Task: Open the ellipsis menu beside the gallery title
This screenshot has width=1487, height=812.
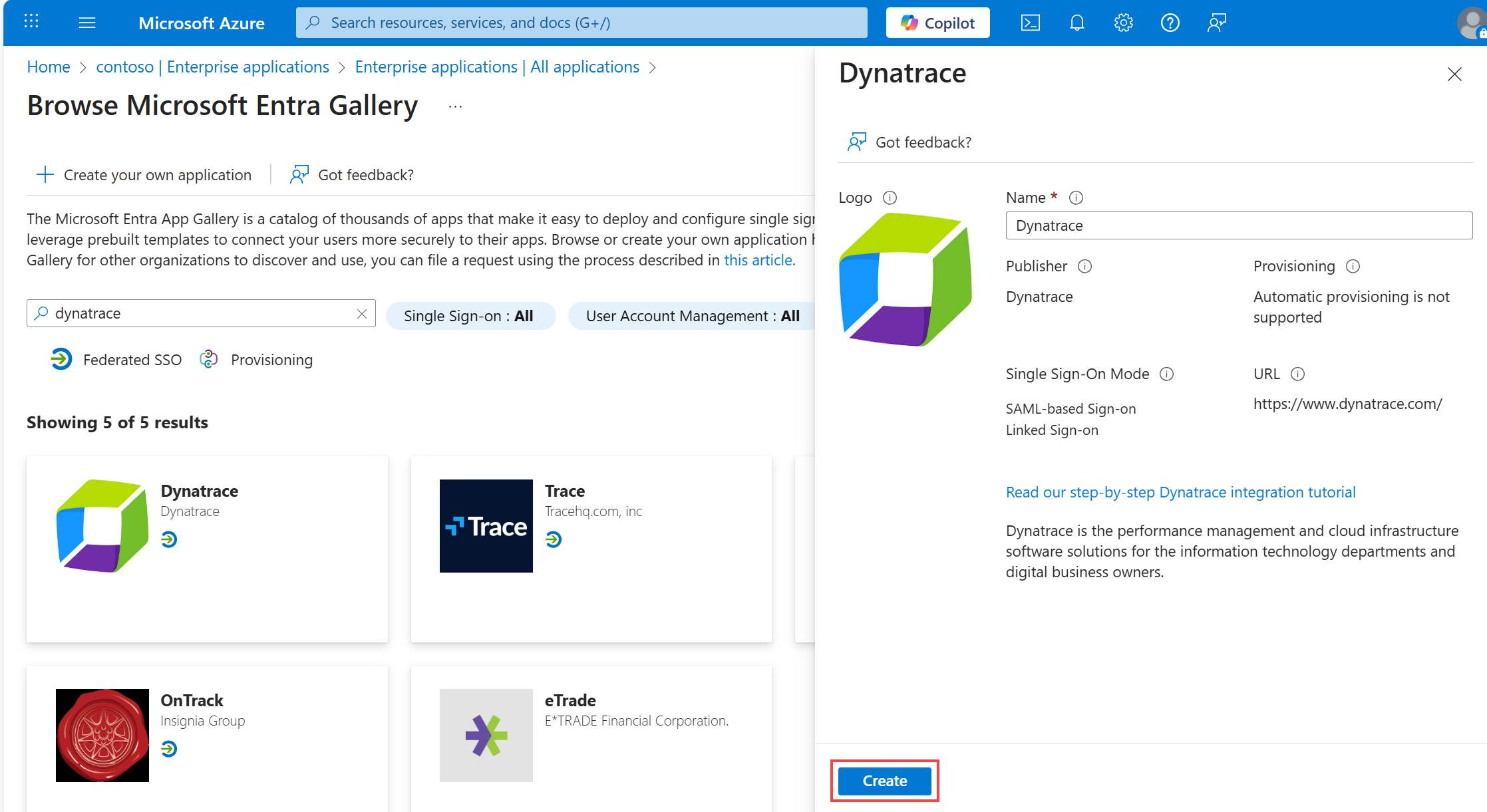Action: click(455, 106)
